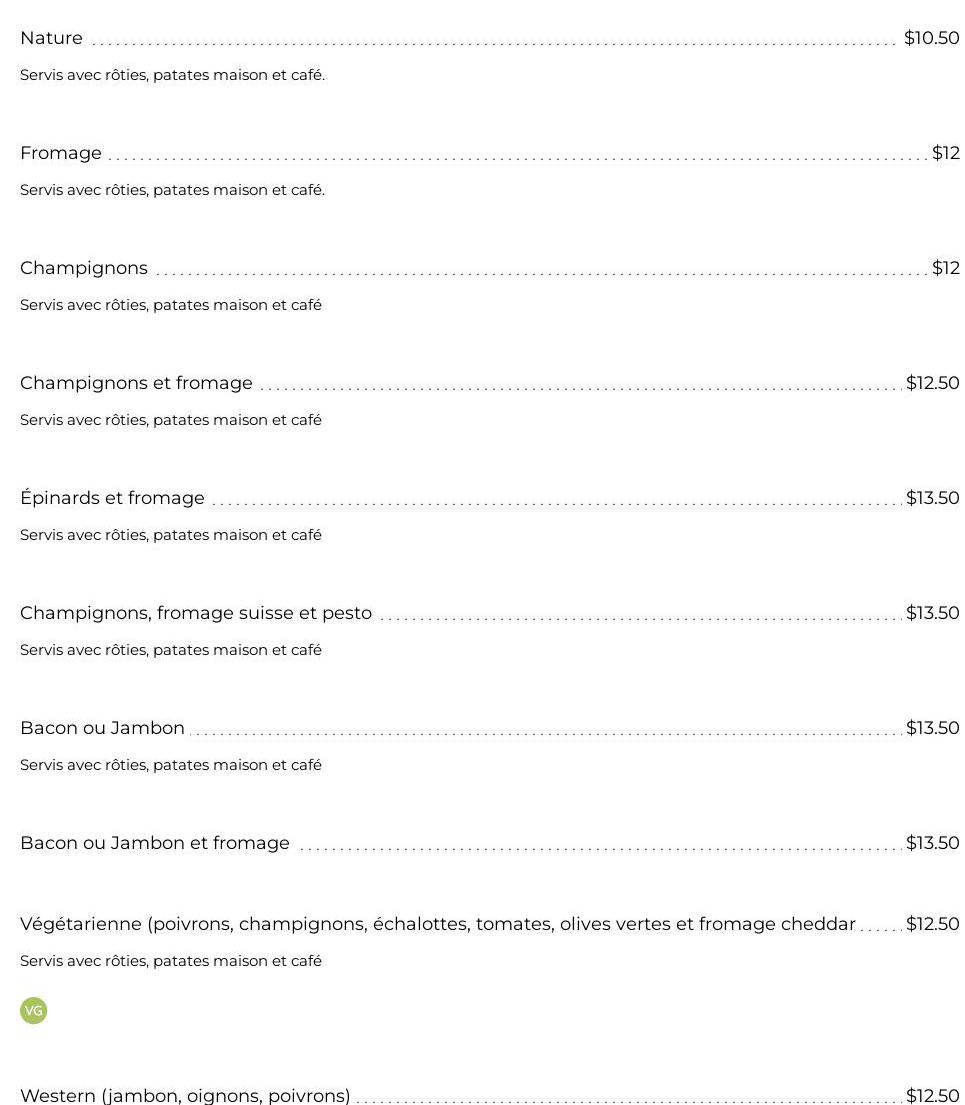Viewport: 965px width, 1105px height.
Task: Select the Épinards et fromage item
Action: coord(112,498)
